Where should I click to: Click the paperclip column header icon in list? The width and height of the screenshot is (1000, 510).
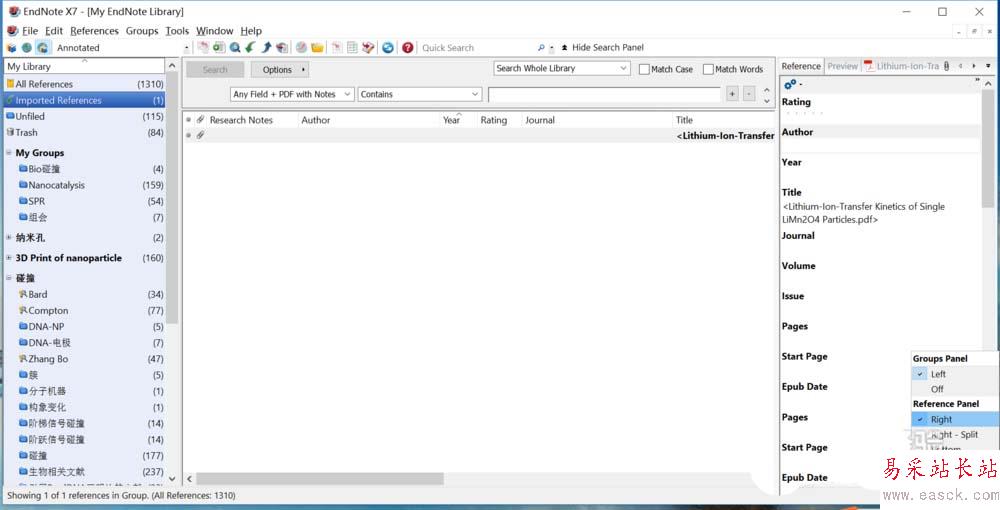point(200,120)
